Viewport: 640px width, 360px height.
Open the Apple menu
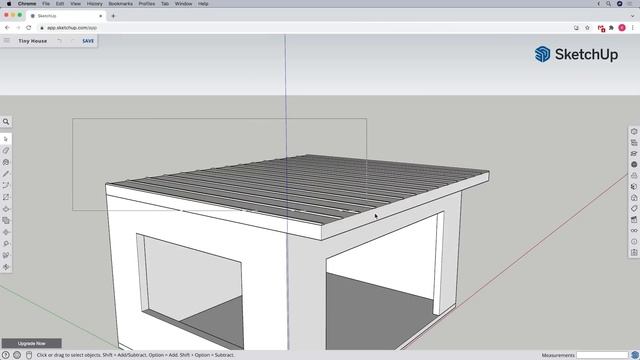click(x=9, y=4)
